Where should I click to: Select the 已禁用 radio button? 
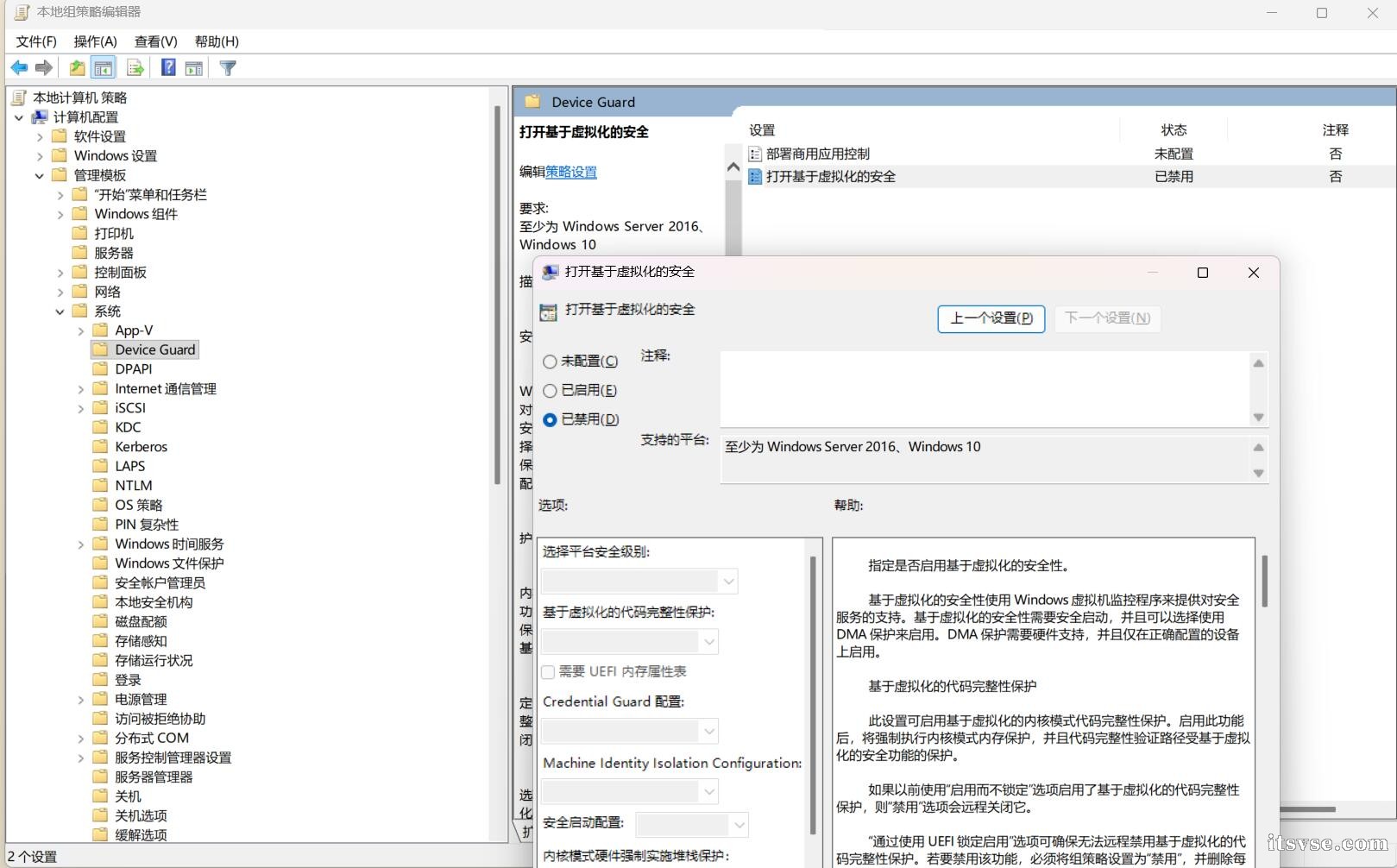click(x=550, y=419)
